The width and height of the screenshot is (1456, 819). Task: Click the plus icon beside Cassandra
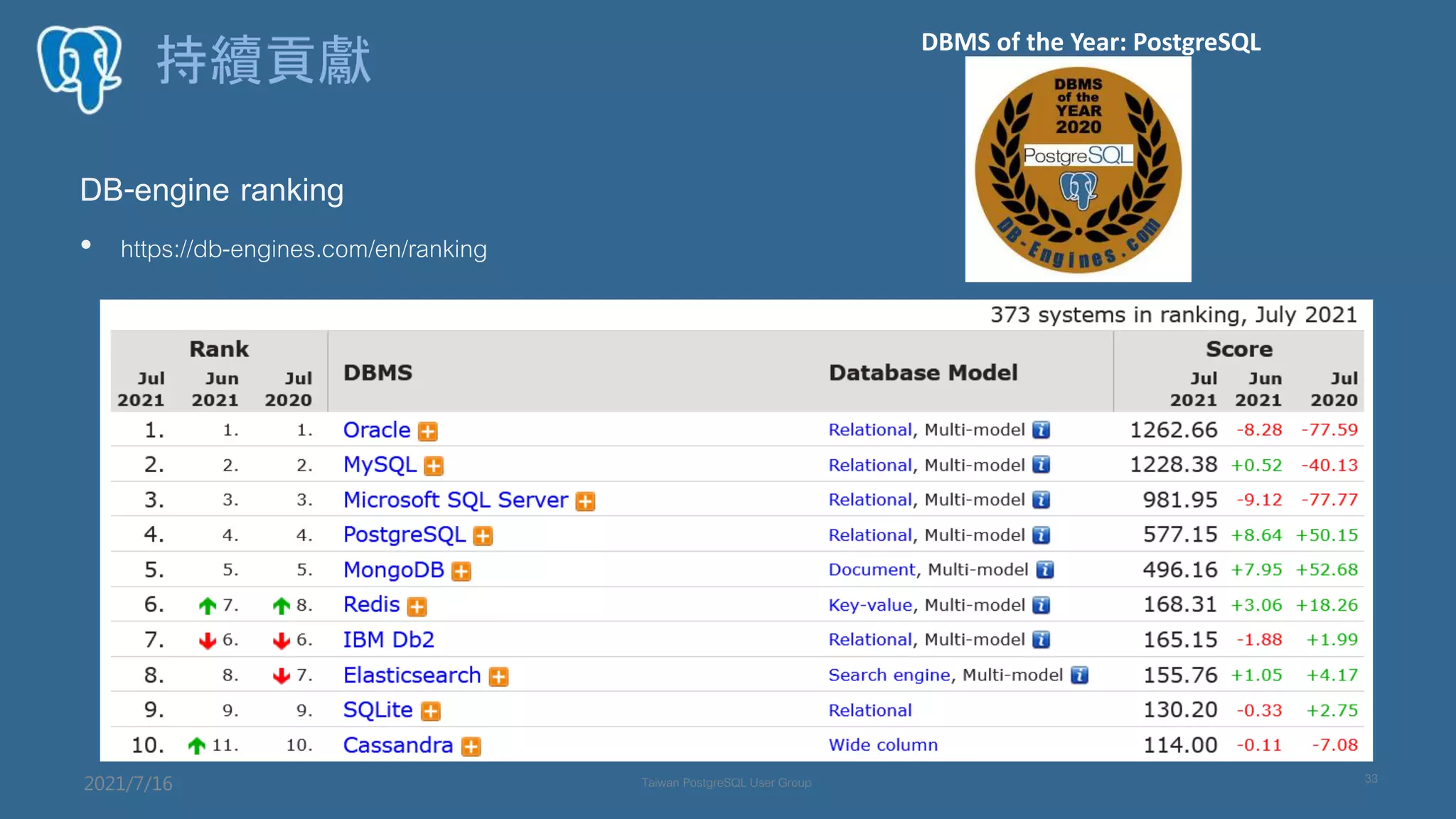(x=471, y=746)
